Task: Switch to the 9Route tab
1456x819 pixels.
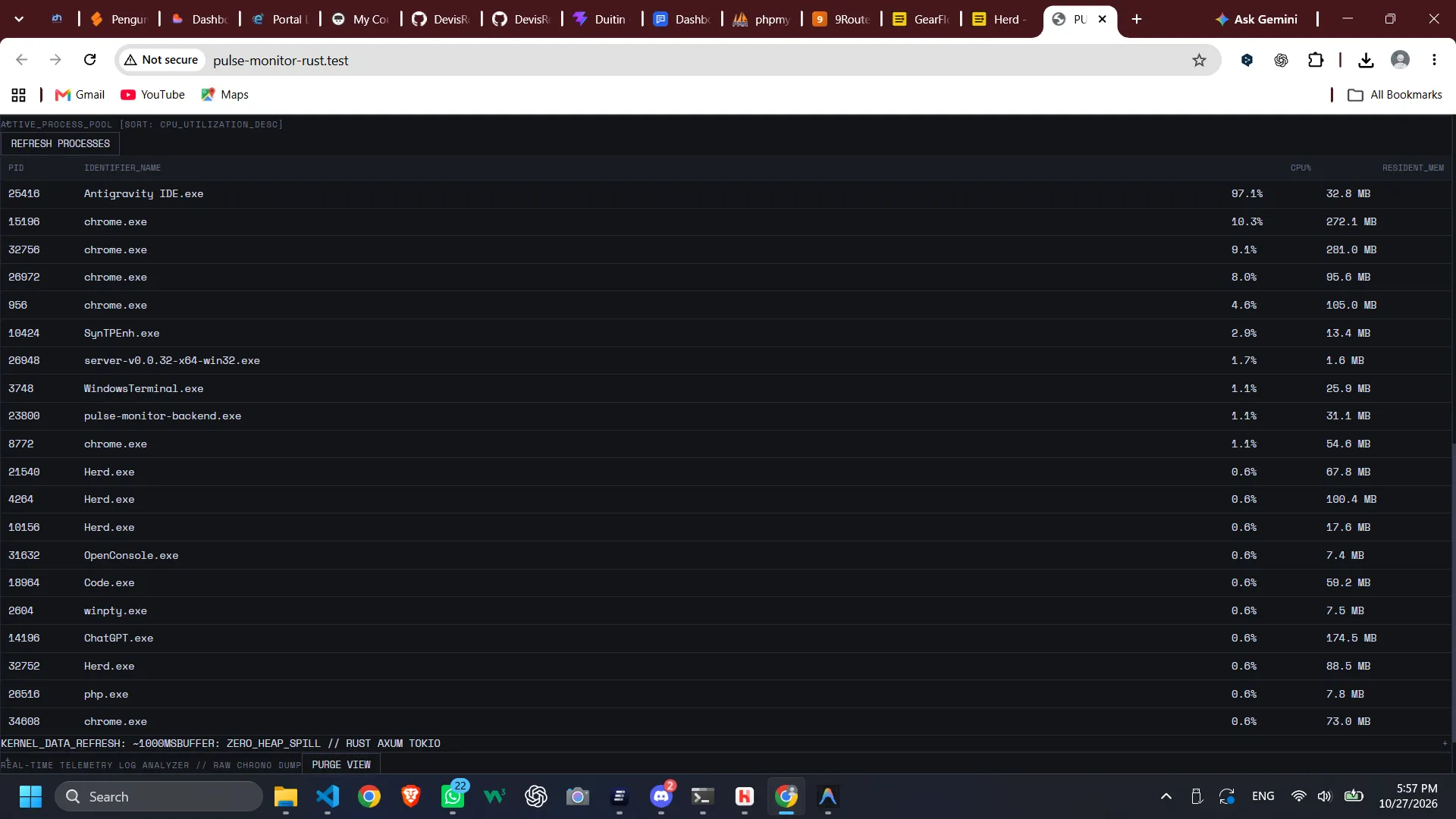Action: tap(842, 19)
